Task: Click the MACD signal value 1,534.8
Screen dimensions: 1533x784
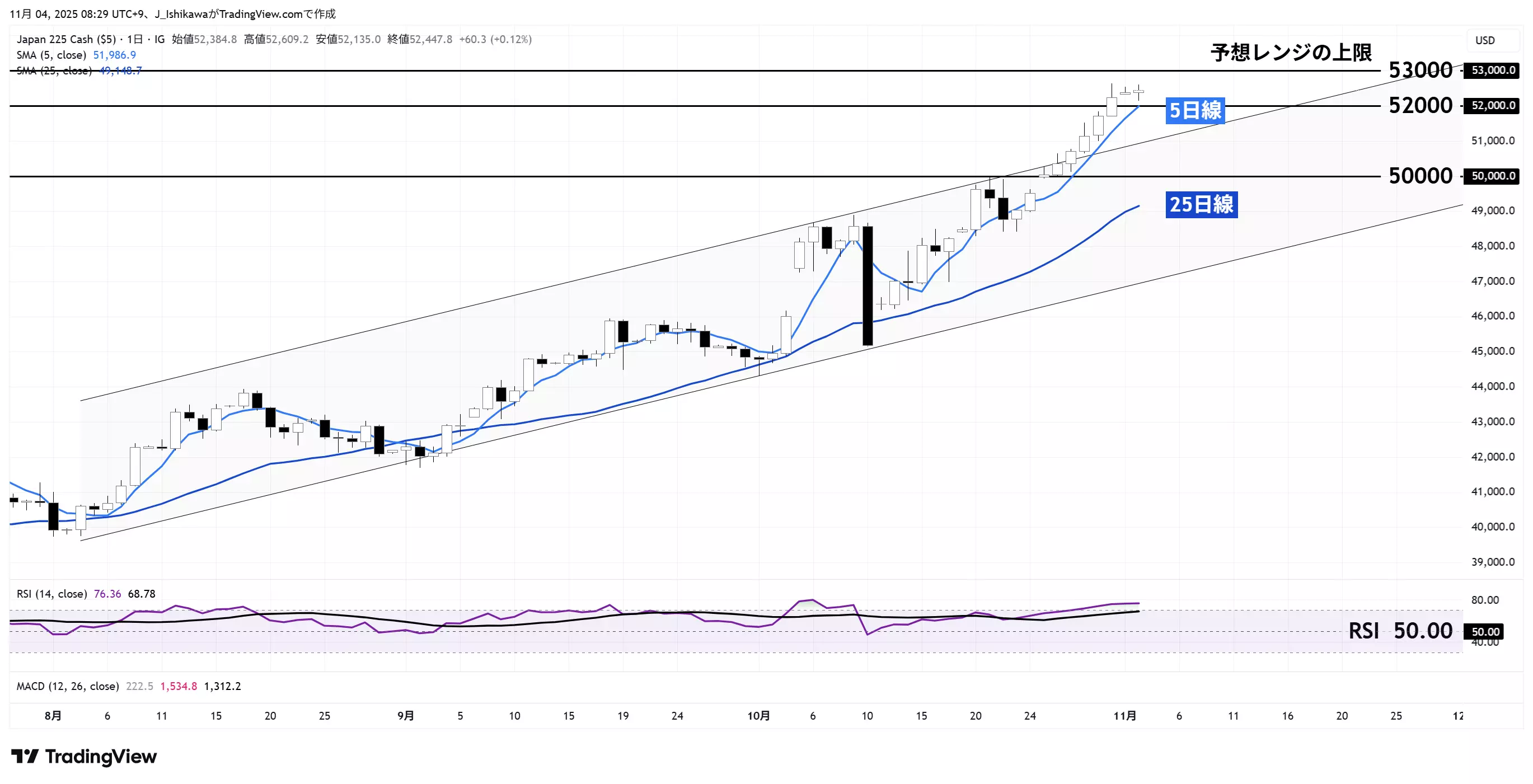Action: (179, 686)
